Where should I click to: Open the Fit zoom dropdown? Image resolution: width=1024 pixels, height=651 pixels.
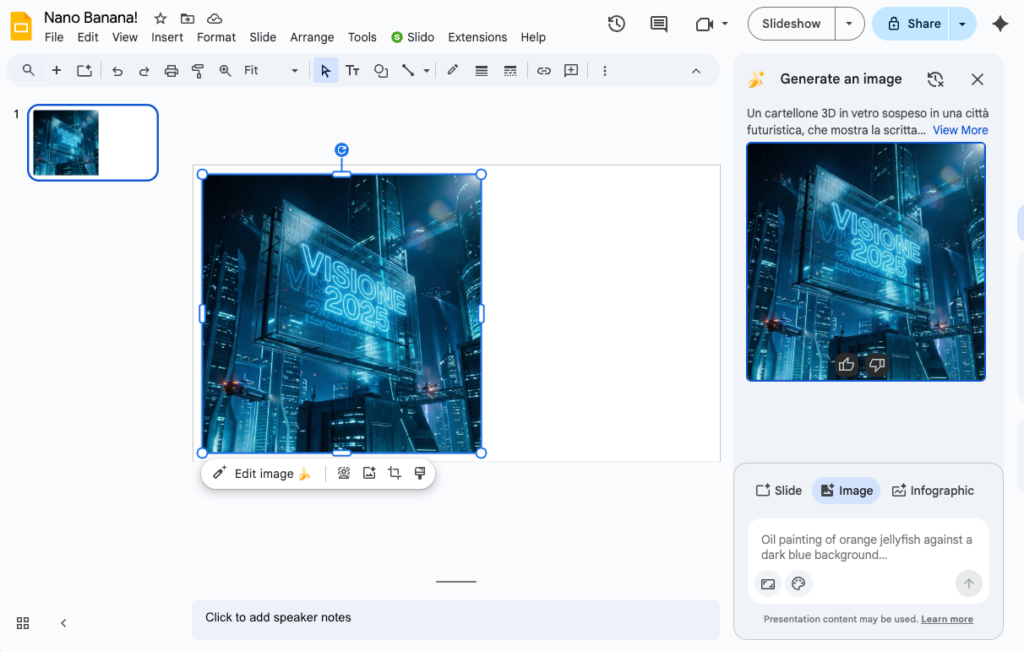pos(271,71)
